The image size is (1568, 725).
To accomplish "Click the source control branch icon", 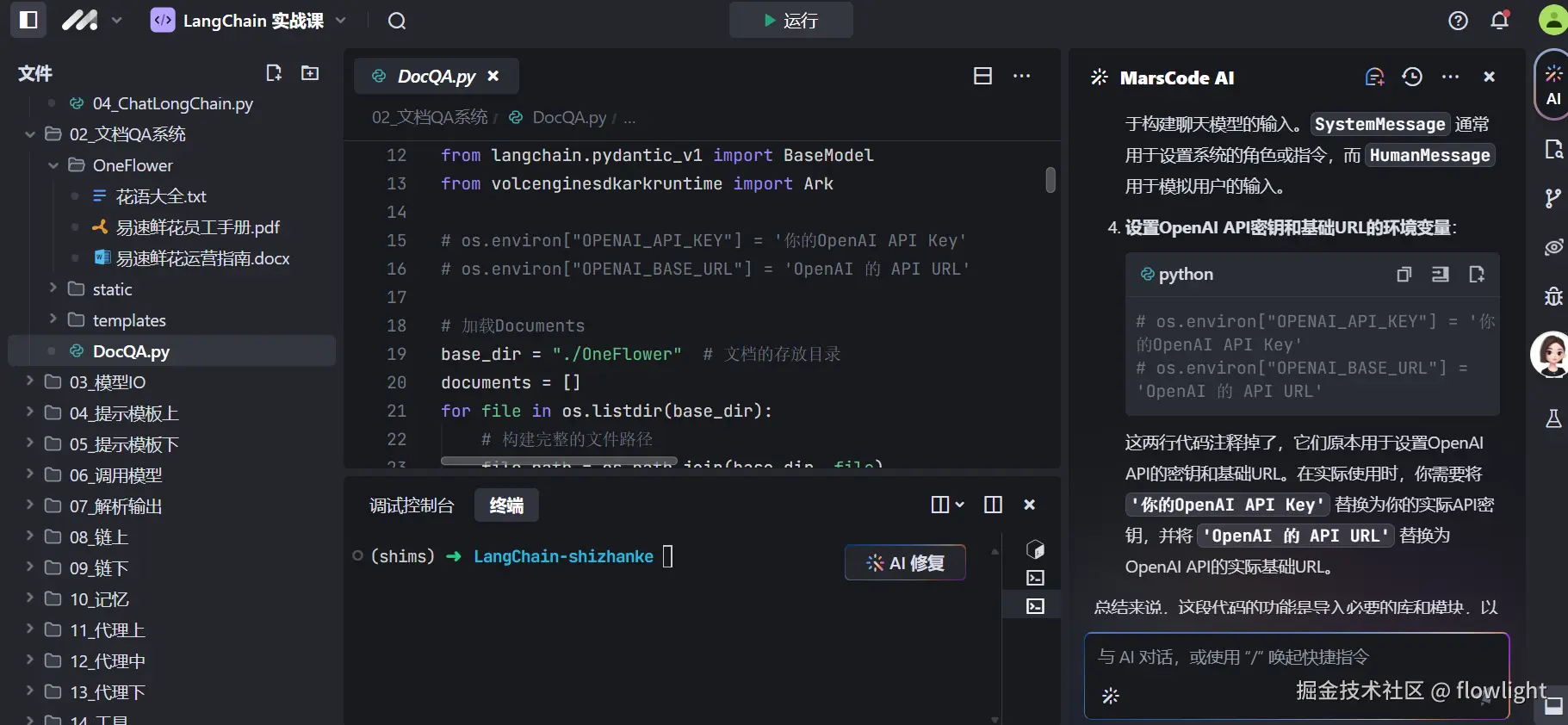I will point(1553,199).
